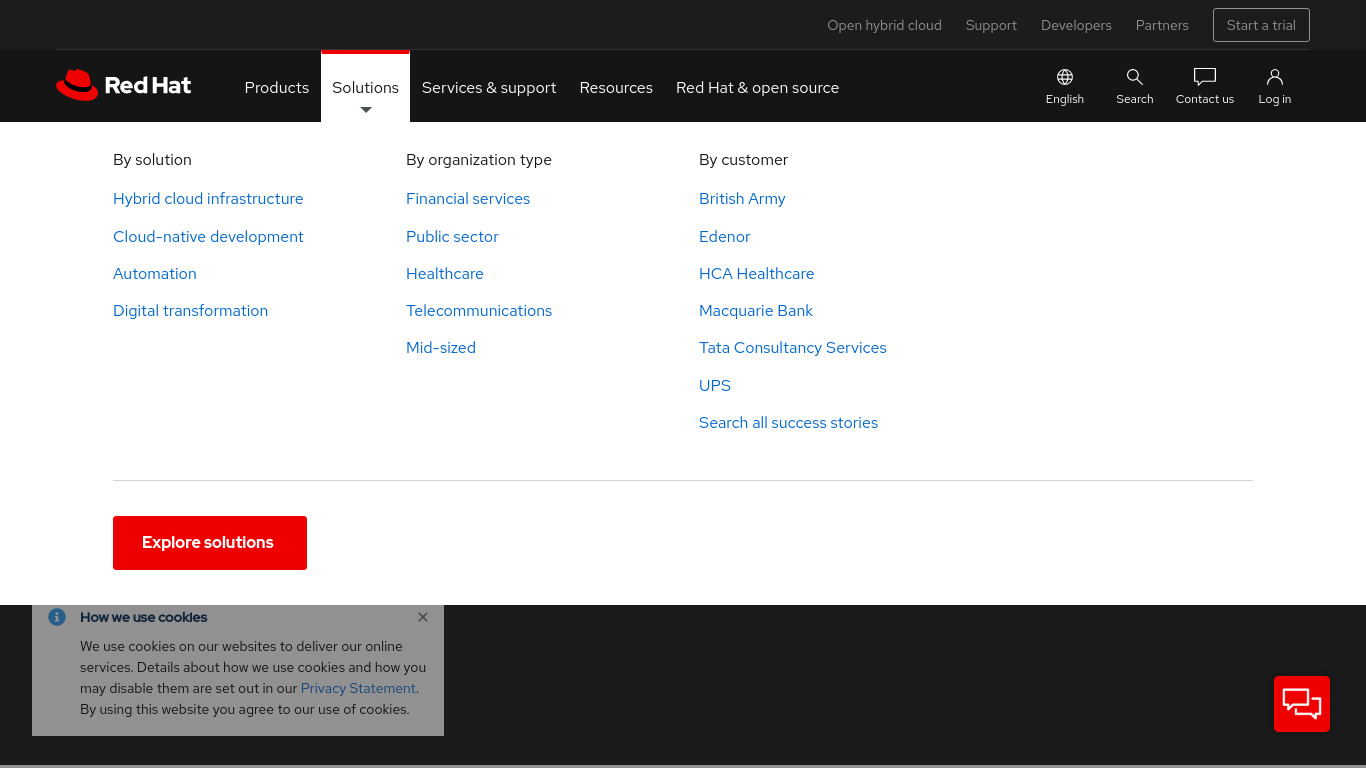The width and height of the screenshot is (1366, 768).
Task: Open the Healthcare organization link
Action: point(445,274)
